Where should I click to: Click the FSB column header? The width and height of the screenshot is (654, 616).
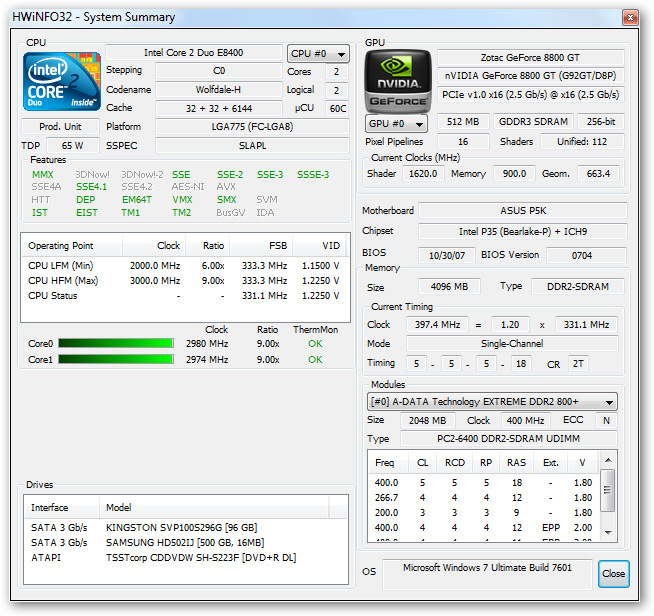261,246
